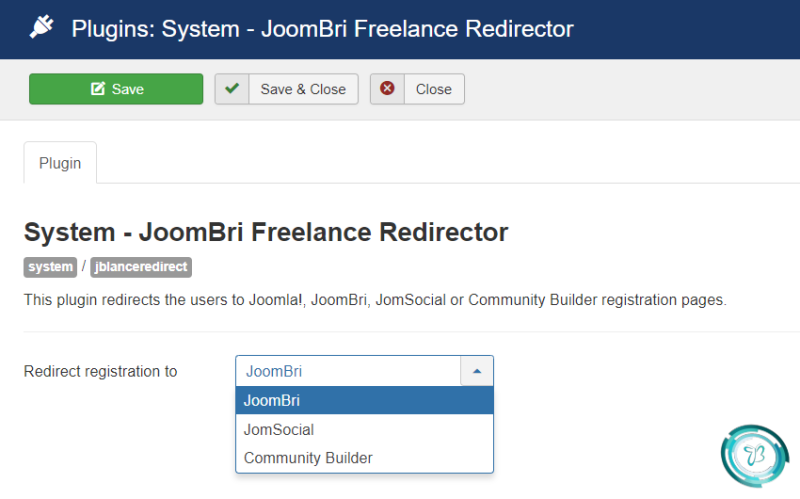Collapse the redirect dropdown via arrow
The width and height of the screenshot is (800, 499).
(477, 371)
